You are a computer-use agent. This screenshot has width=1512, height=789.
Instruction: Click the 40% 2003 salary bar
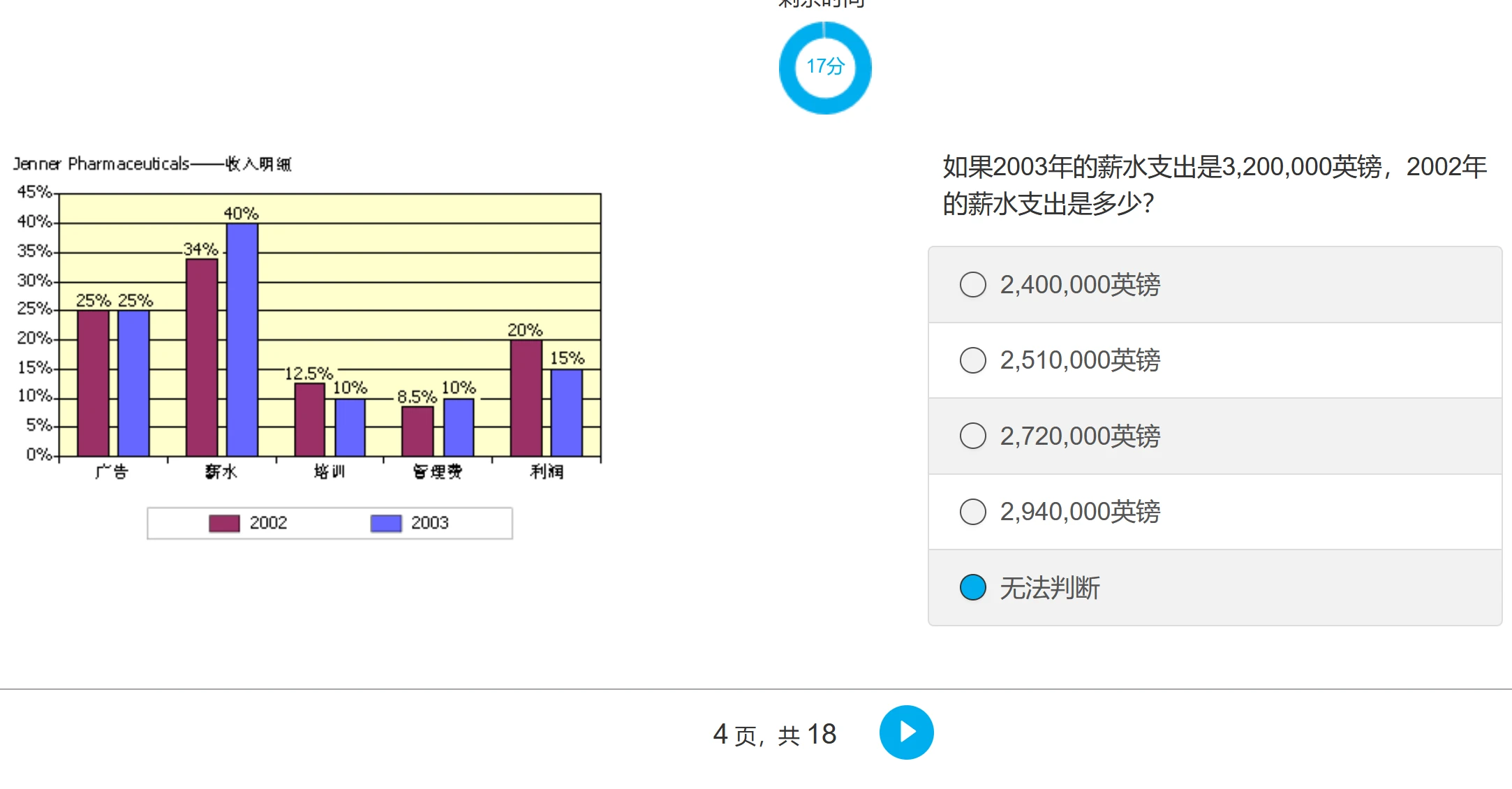coord(242,339)
